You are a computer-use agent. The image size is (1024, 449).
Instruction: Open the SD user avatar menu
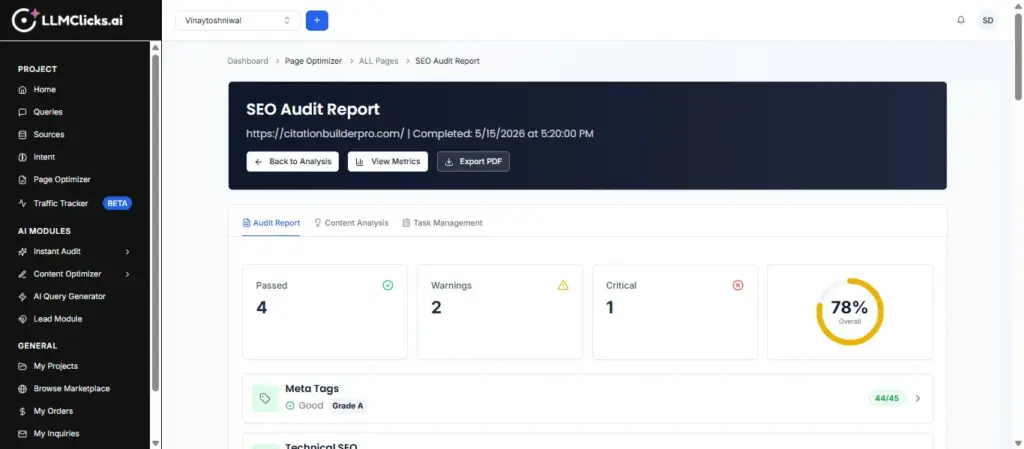(988, 20)
